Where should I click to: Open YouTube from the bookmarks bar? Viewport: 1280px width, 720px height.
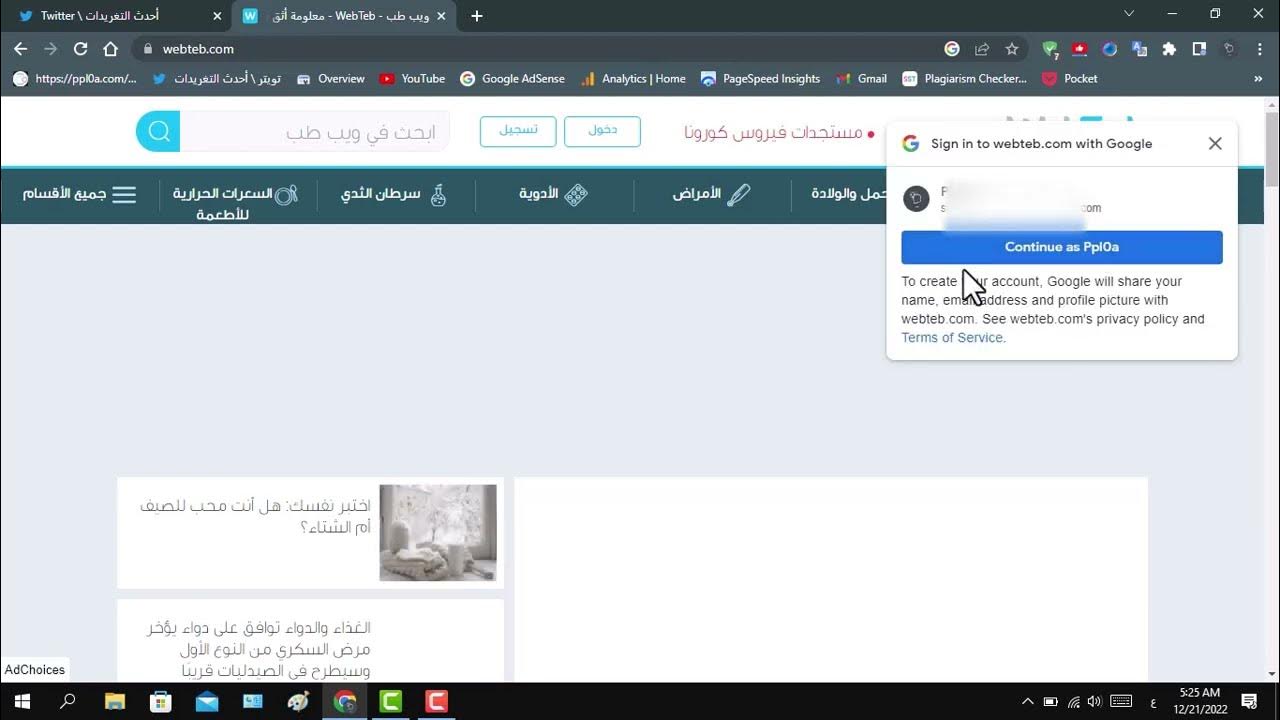click(412, 78)
